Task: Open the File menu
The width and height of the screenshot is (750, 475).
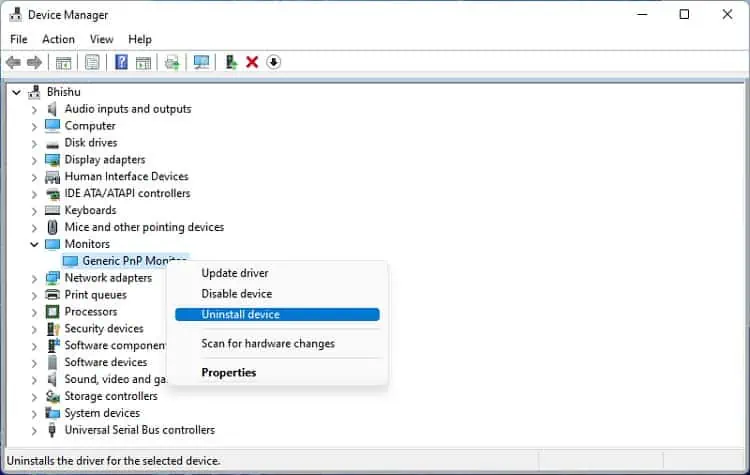Action: 19,39
